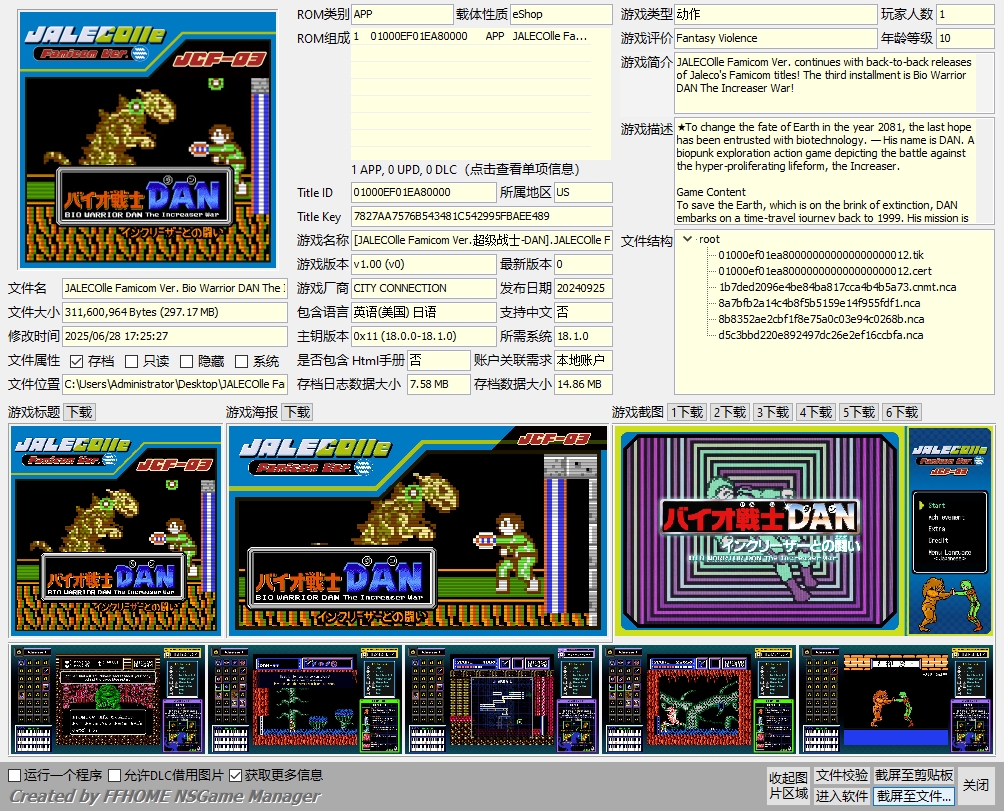This screenshot has height=811, width=1004.
Task: Select the .tik file in the tree
Action: (x=821, y=255)
